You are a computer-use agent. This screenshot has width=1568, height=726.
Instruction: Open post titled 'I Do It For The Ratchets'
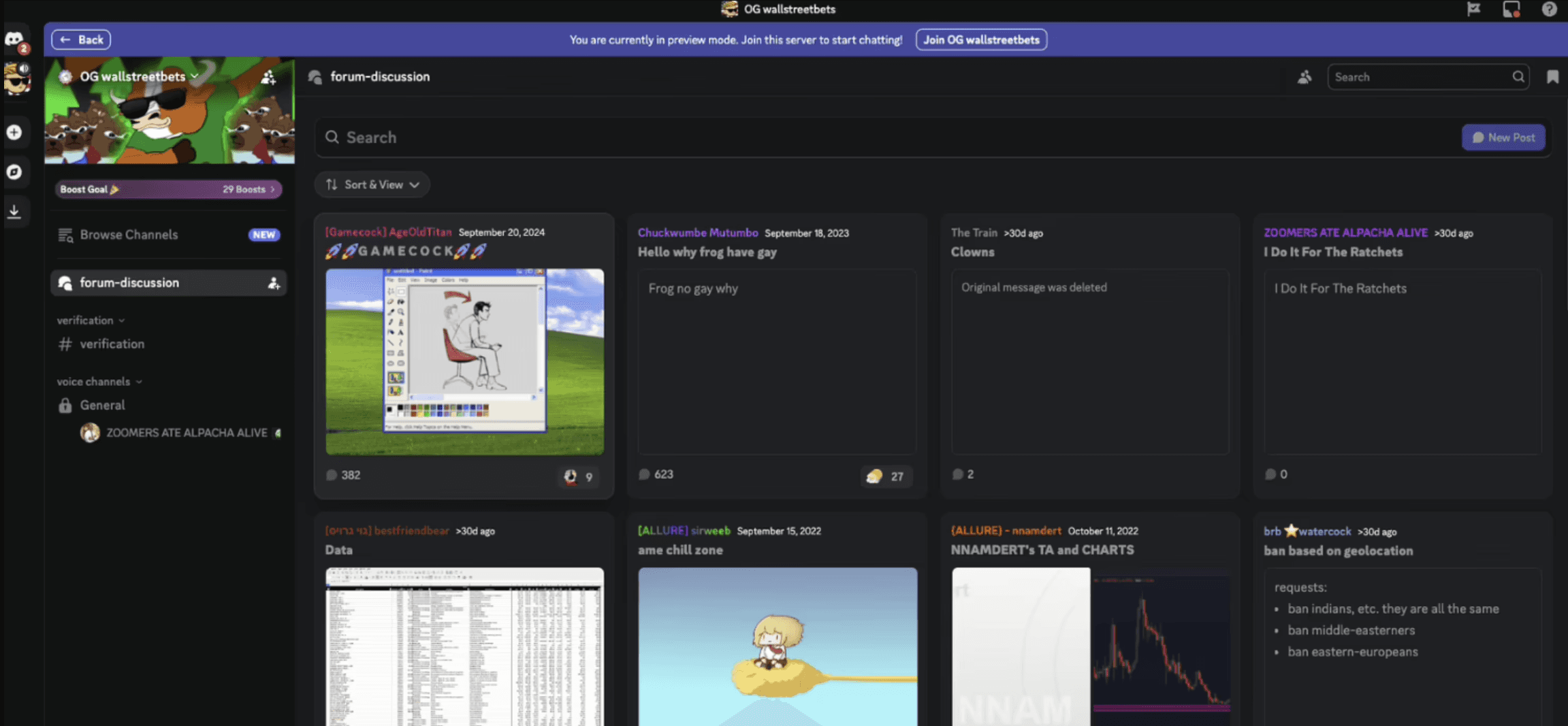click(x=1333, y=252)
